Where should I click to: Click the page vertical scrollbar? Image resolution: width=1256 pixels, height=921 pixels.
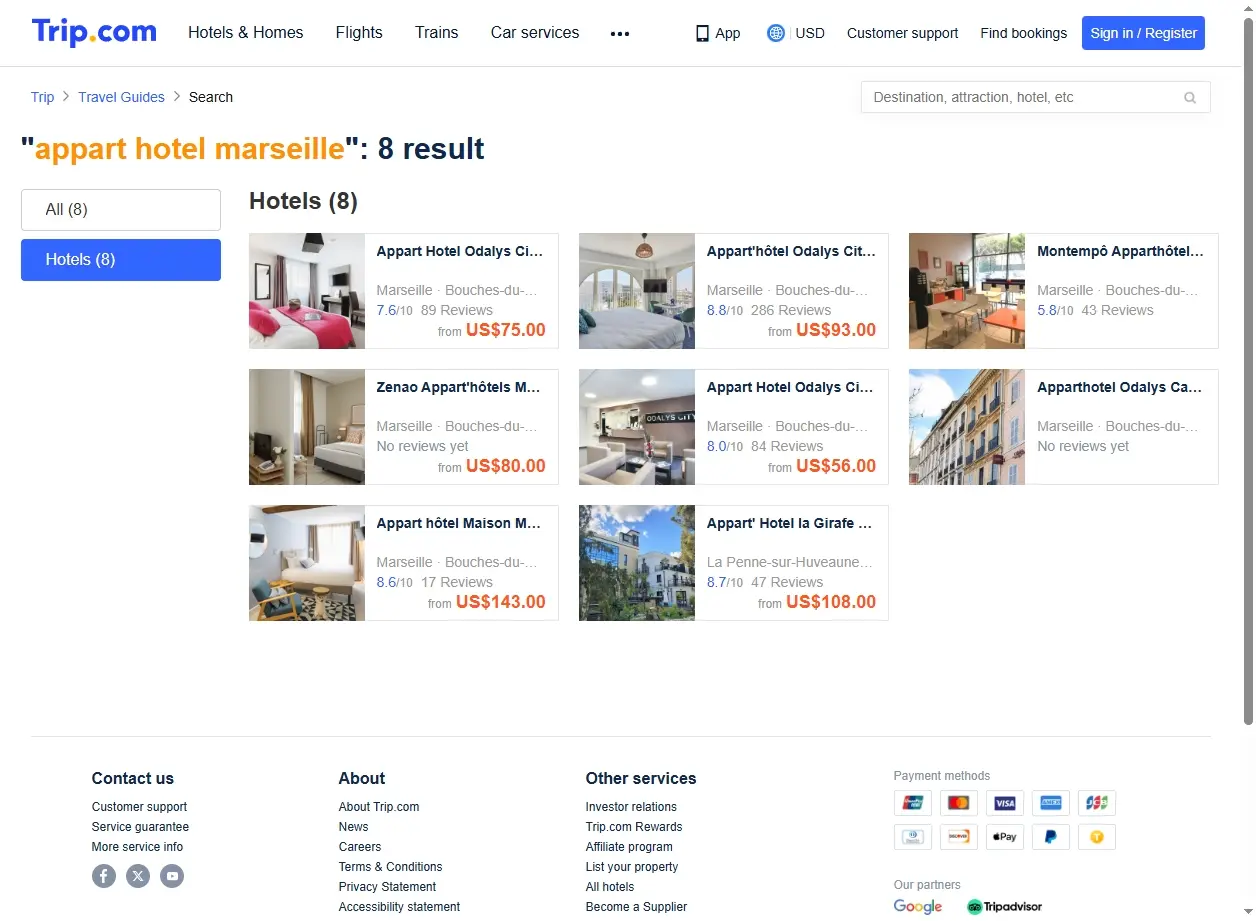click(1248, 370)
